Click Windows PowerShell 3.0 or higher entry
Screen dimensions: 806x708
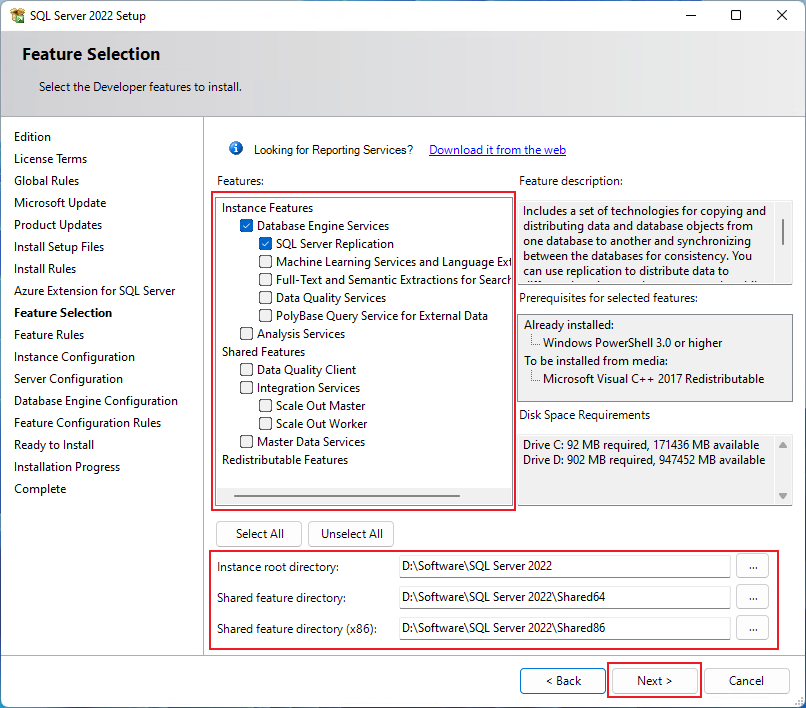632,343
